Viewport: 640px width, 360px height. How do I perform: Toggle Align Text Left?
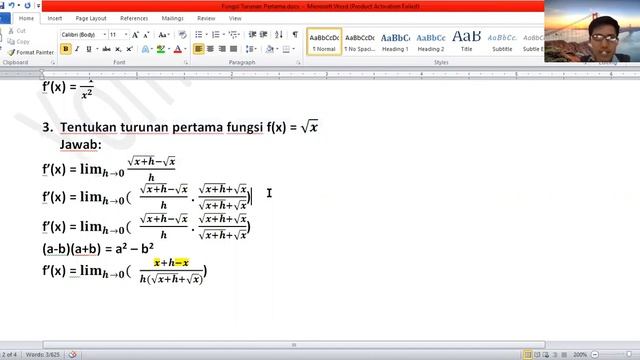[198, 49]
